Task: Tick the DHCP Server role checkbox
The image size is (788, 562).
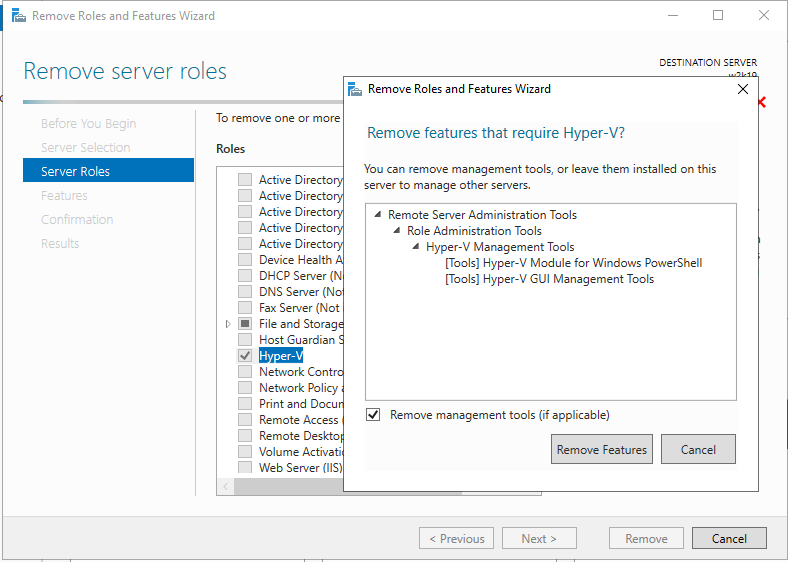Action: click(245, 276)
